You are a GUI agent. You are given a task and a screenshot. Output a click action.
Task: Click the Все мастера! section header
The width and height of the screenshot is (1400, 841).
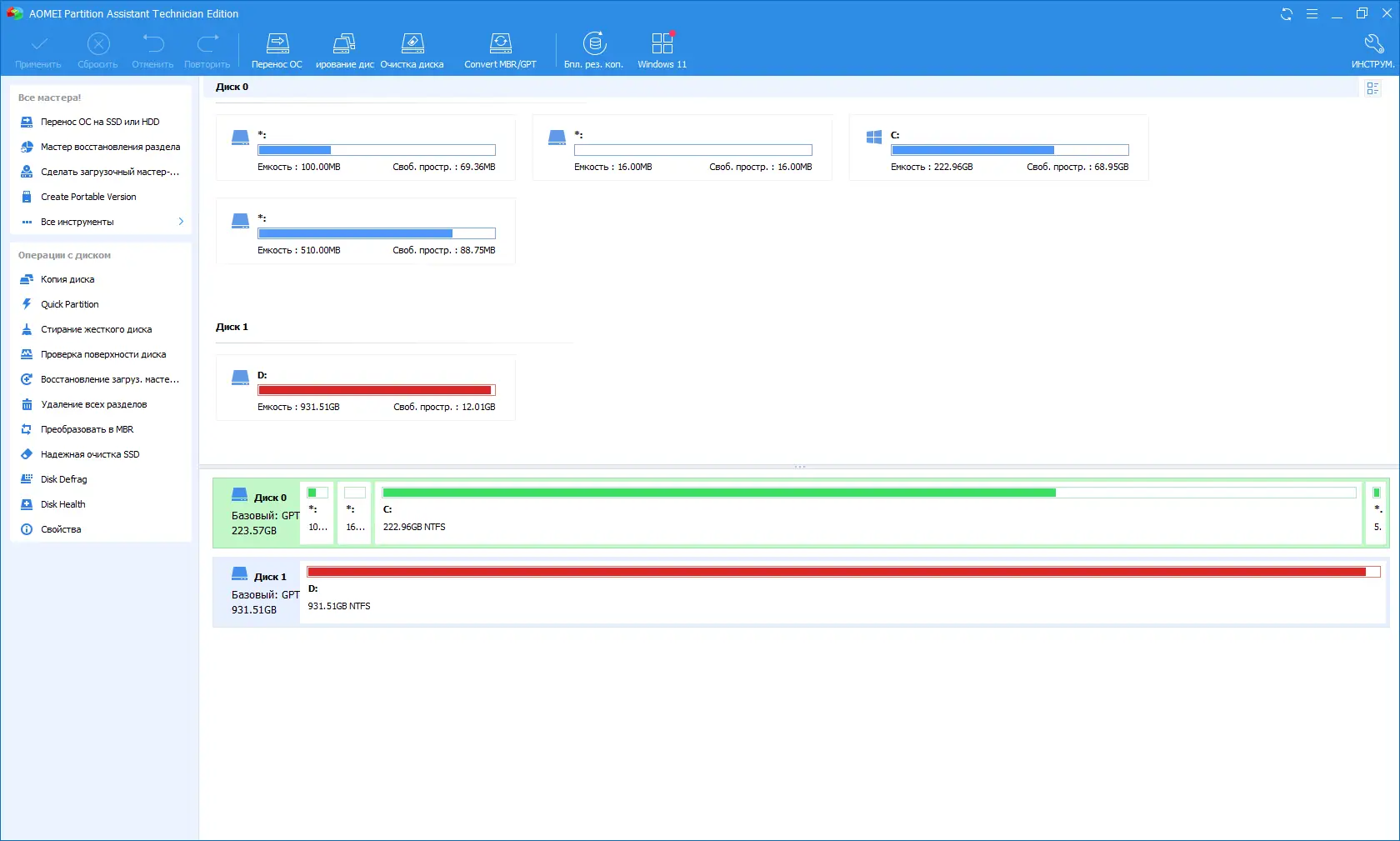tap(50, 98)
